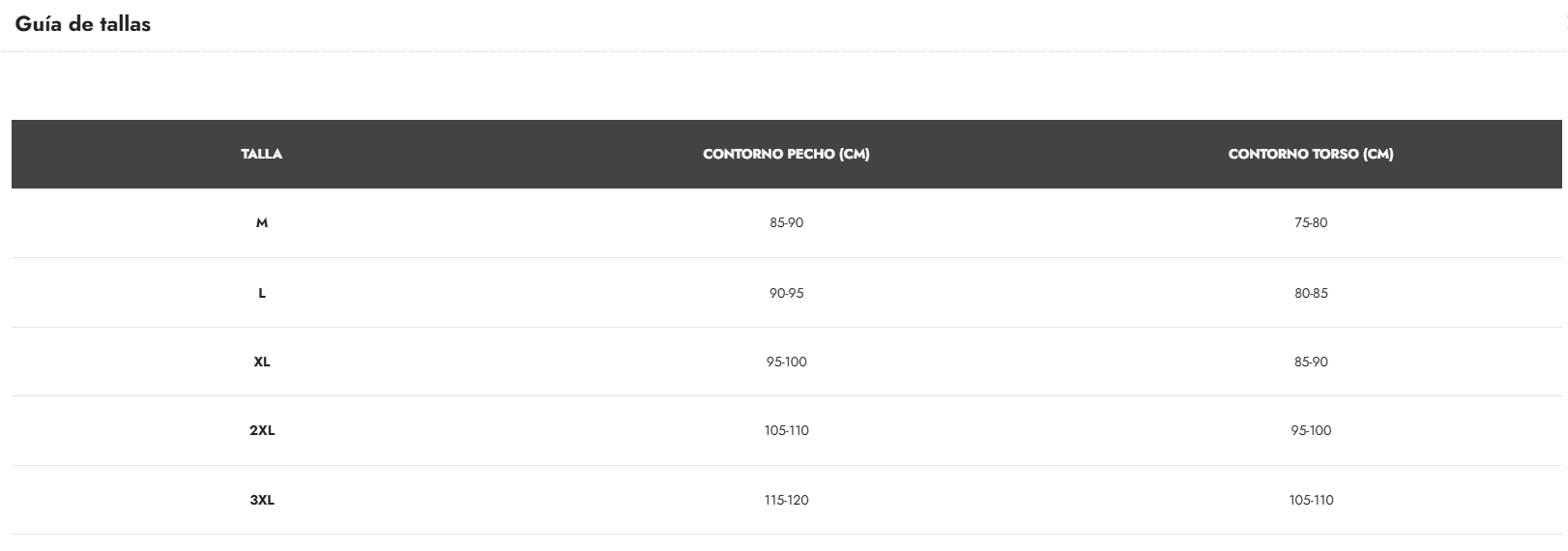Viewport: 1568px width, 551px height.
Task: Click the 'Guía de tallas' heading
Action: (83, 24)
